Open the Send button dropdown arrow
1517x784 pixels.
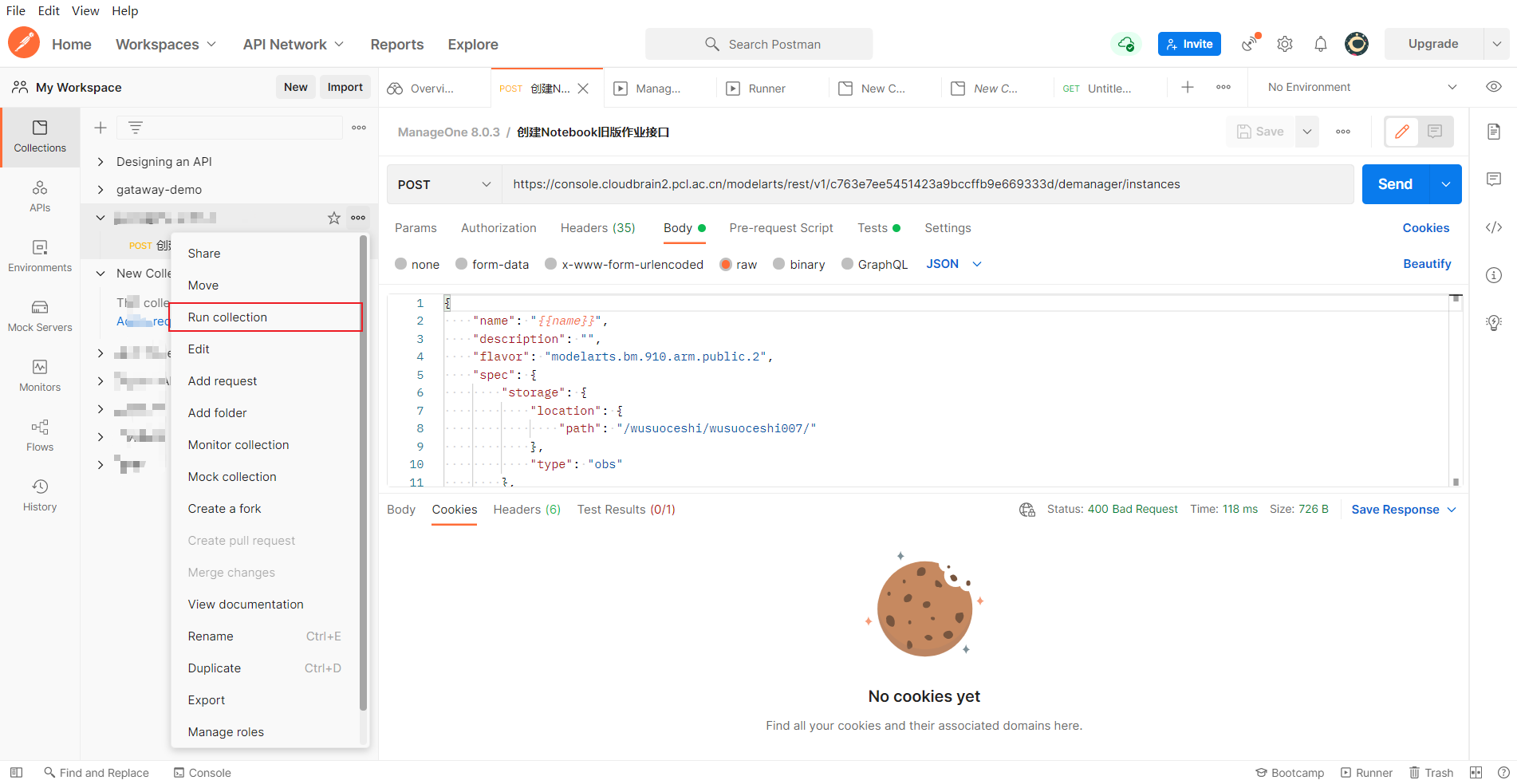[x=1446, y=184]
